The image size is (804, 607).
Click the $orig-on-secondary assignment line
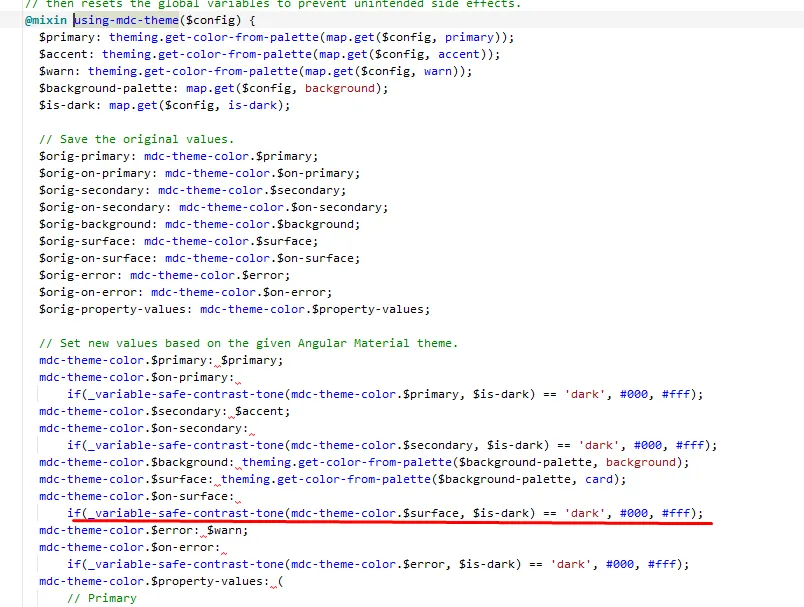pyautogui.click(x=213, y=207)
